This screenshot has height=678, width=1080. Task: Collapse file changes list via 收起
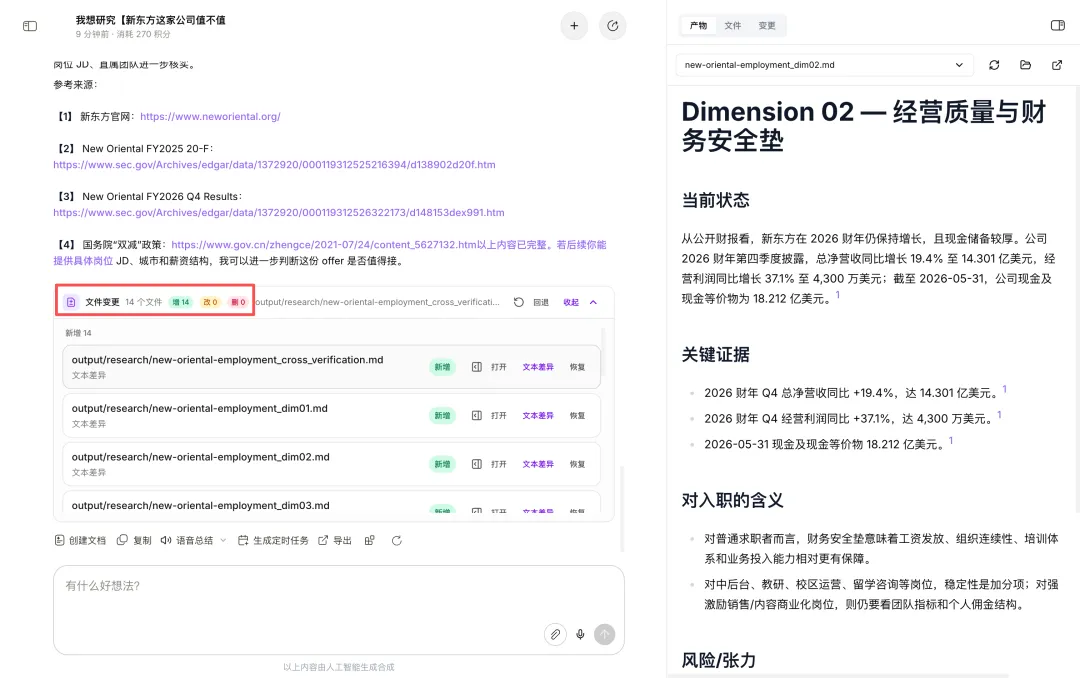click(x=580, y=302)
